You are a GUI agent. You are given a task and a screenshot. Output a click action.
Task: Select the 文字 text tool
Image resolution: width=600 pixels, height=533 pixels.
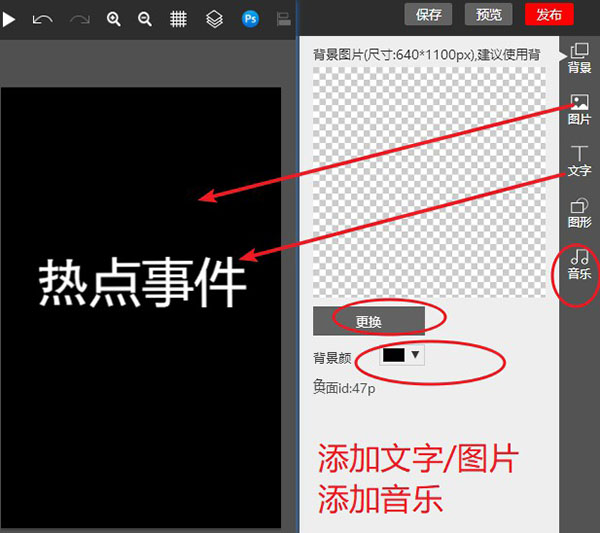579,161
